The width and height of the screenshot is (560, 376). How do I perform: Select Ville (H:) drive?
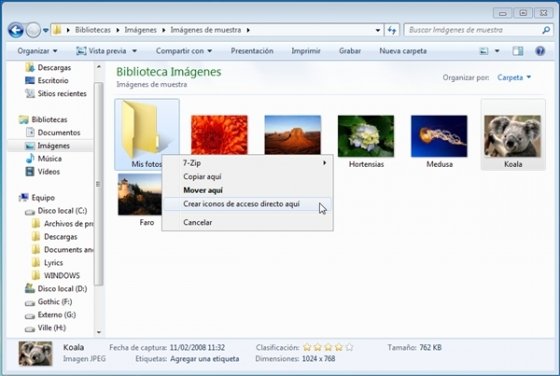45,328
